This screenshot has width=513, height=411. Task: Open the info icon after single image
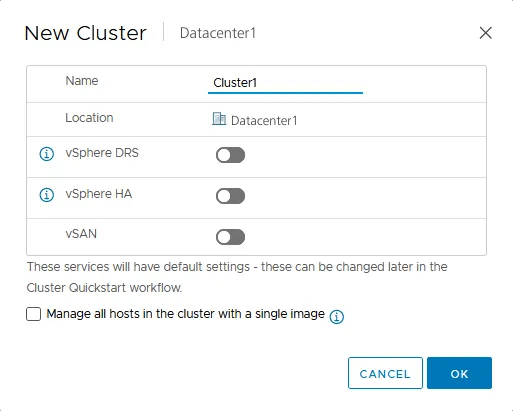(337, 317)
